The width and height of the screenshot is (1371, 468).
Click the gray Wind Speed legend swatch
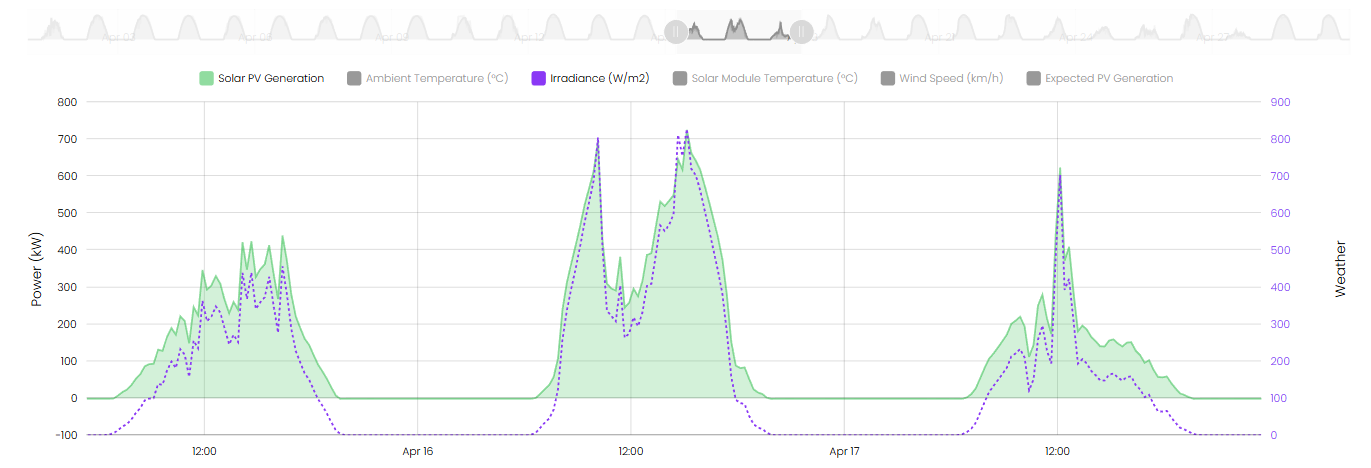pos(888,78)
